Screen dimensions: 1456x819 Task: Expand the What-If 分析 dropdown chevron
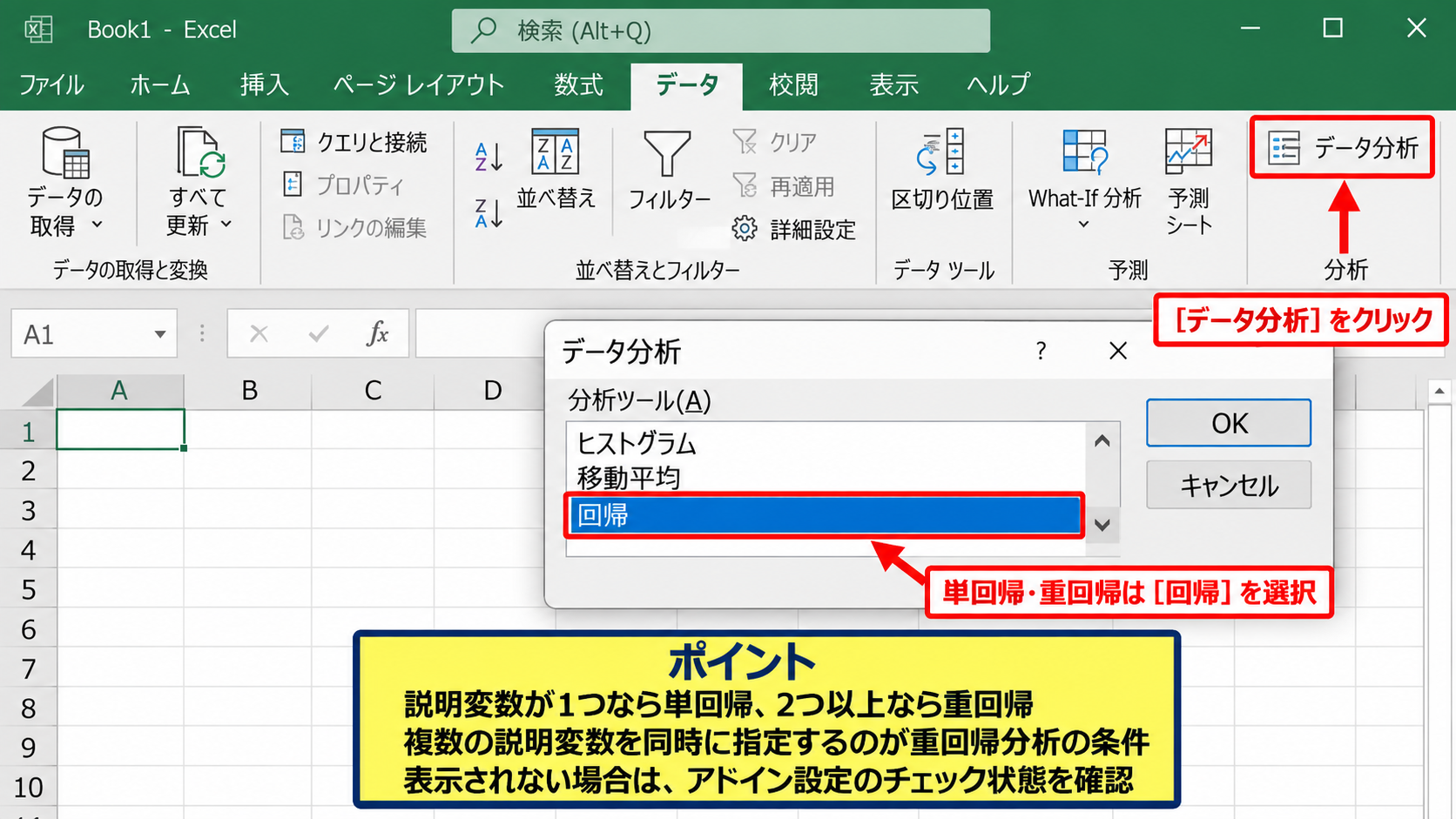(1084, 225)
